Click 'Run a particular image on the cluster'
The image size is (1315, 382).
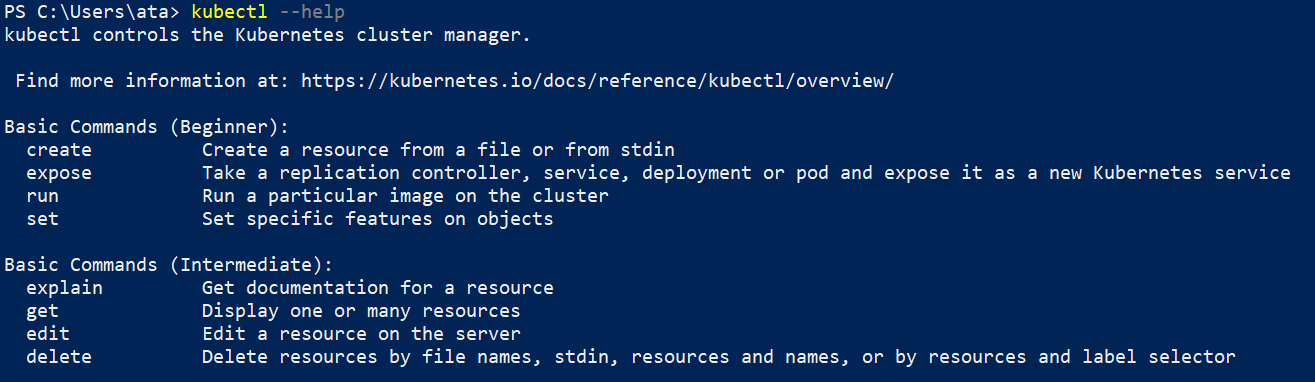click(405, 196)
